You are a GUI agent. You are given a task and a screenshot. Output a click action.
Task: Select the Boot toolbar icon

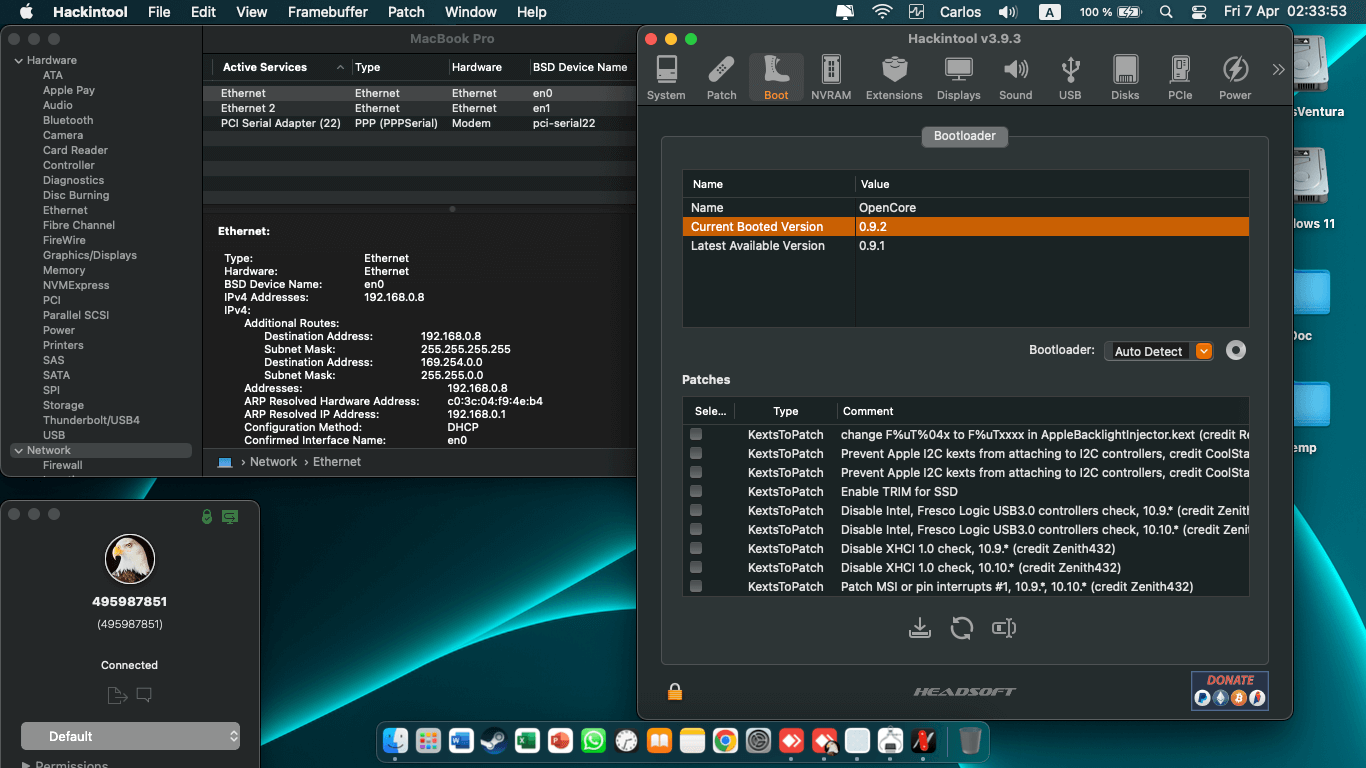(776, 78)
